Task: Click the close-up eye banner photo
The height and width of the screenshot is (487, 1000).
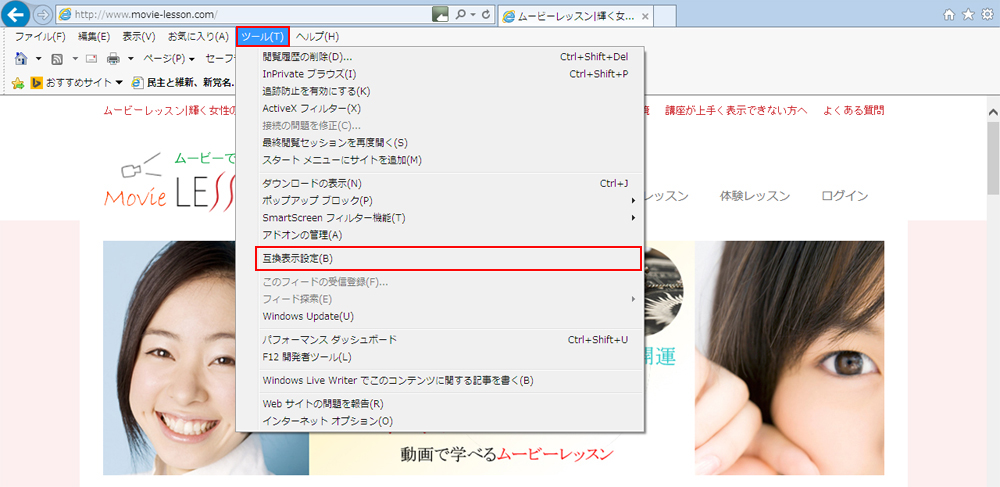Action: (x=790, y=358)
